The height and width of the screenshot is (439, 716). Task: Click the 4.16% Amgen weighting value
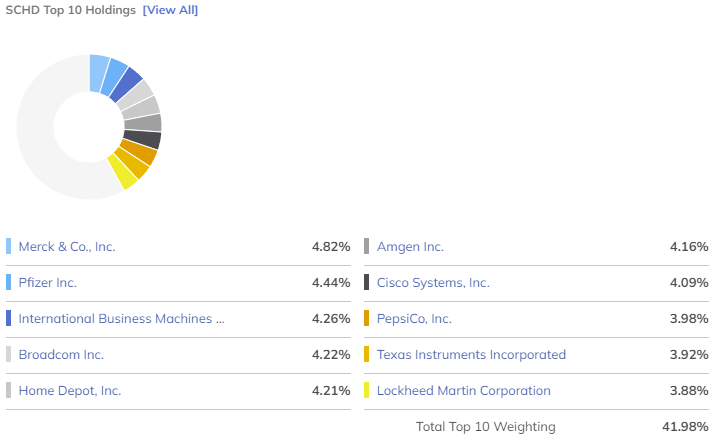pos(689,247)
